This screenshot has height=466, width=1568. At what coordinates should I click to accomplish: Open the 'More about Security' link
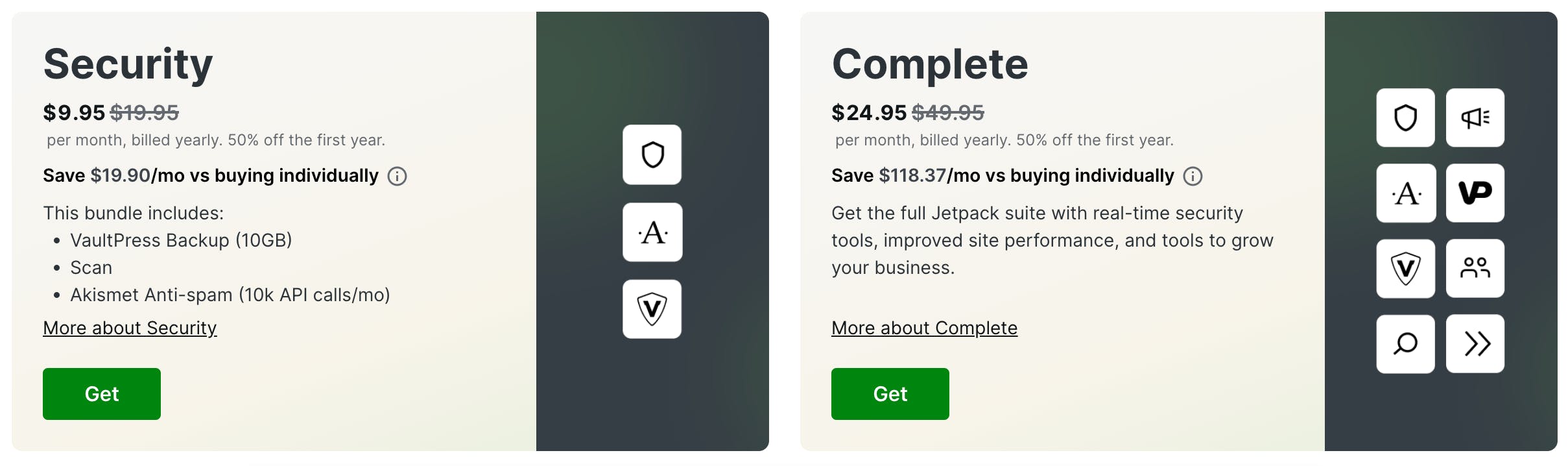(130, 328)
